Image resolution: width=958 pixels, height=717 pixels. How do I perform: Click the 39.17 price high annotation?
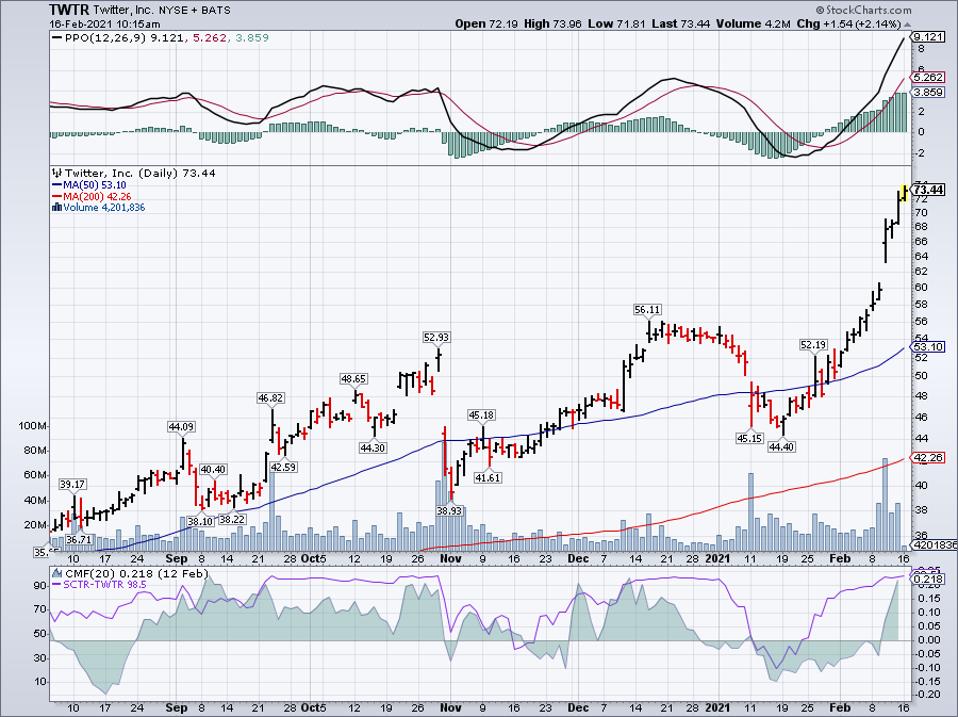73,484
